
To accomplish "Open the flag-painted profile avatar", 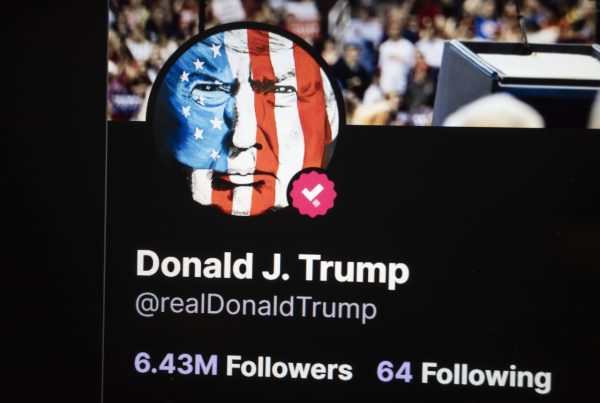I will (246, 121).
